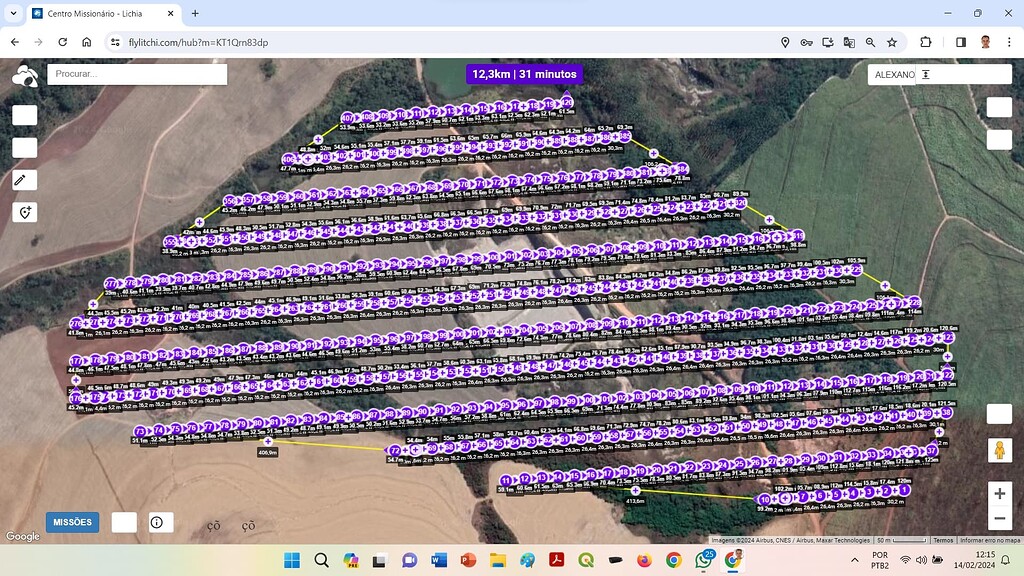
Task: Click the map zoom in plus button
Action: click(x=999, y=494)
